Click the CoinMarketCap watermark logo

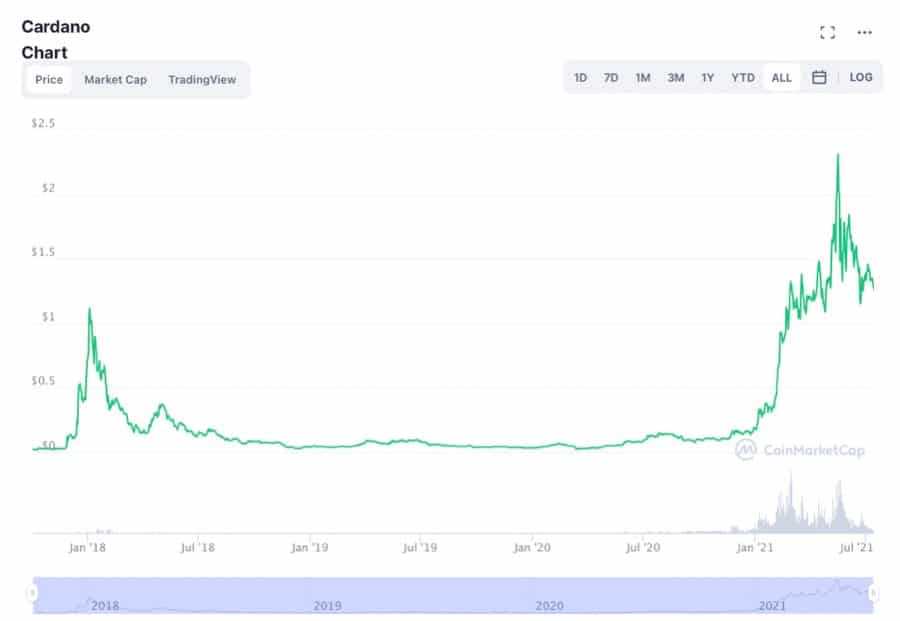pyautogui.click(x=748, y=451)
